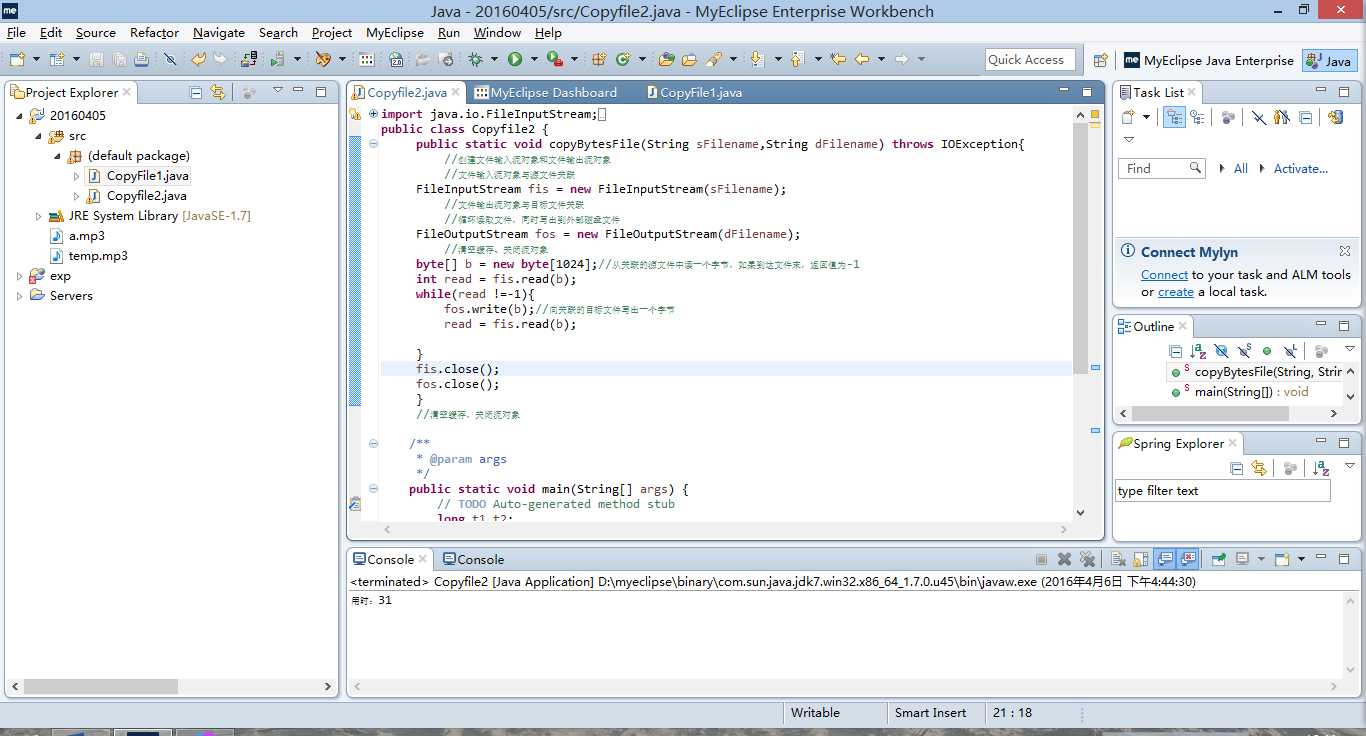Click Clear Console icon
The height and width of the screenshot is (736, 1366).
[x=1118, y=559]
